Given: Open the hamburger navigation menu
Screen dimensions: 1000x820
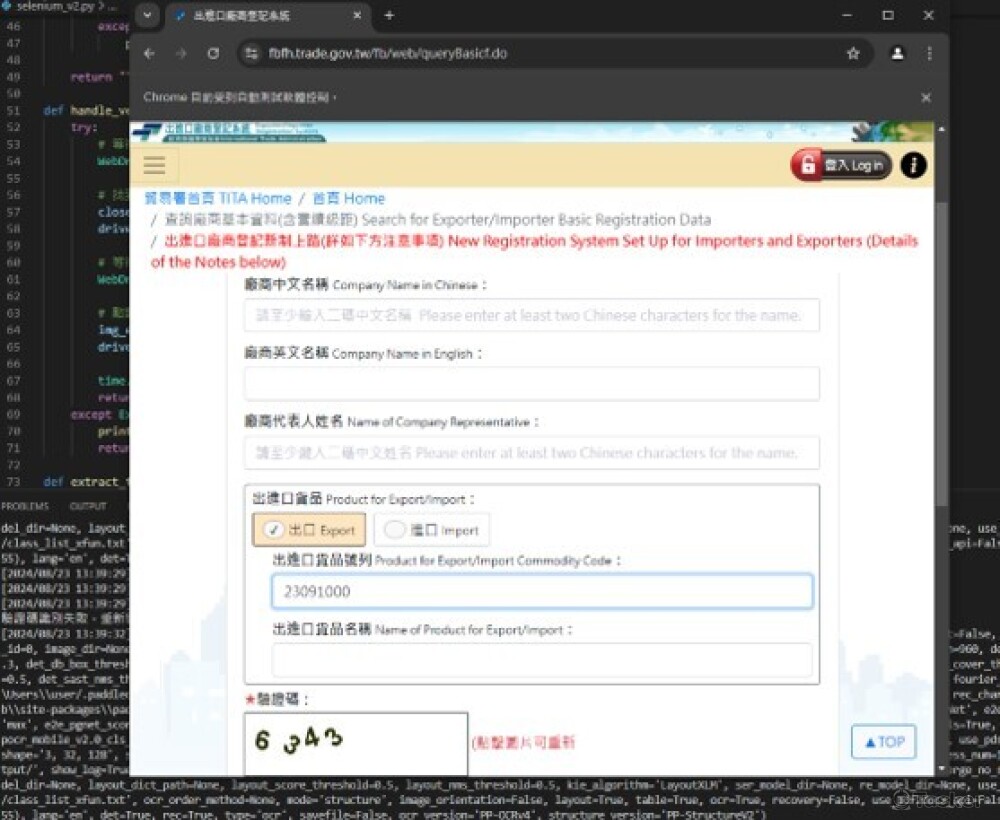Looking at the screenshot, I should click(154, 165).
